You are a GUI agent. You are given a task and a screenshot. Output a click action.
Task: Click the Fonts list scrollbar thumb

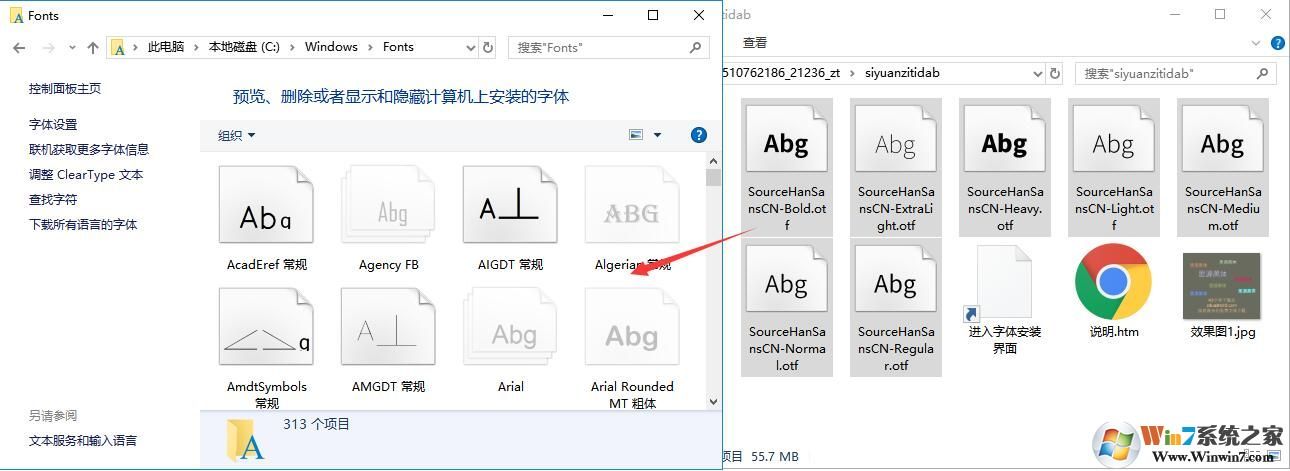point(713,178)
